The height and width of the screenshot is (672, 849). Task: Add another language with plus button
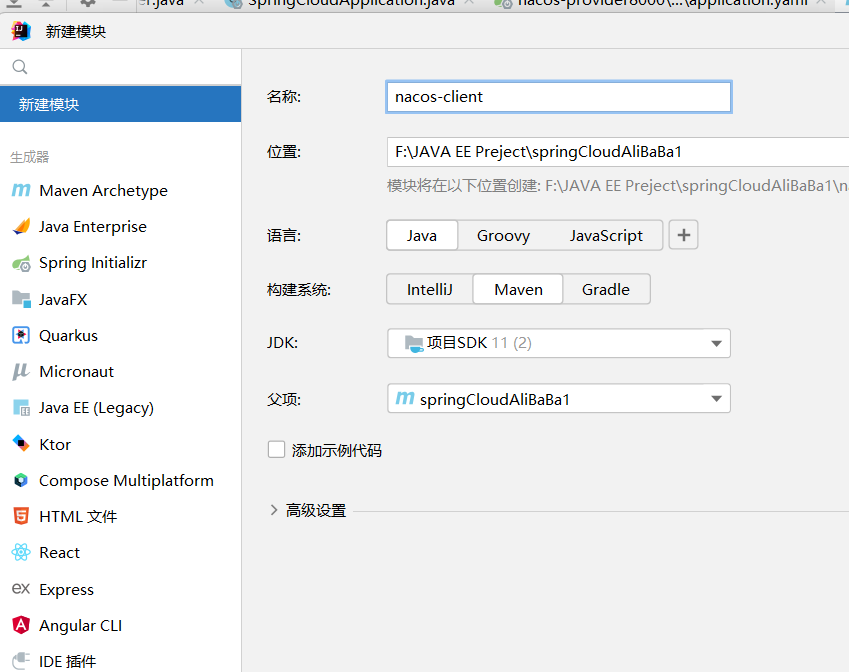pos(683,235)
